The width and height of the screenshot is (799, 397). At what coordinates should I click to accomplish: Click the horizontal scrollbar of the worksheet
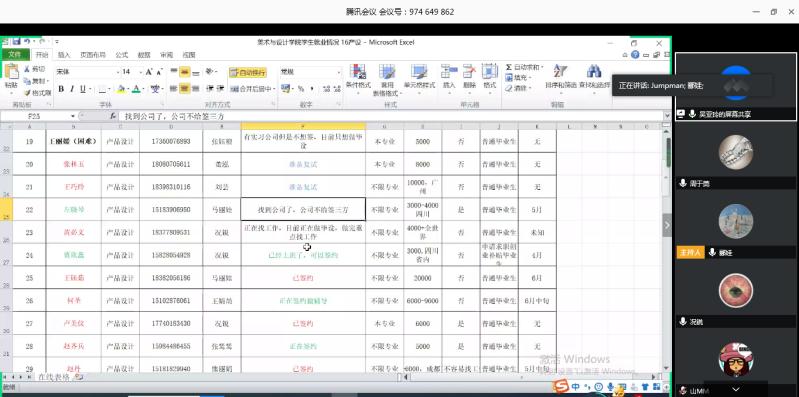click(x=530, y=377)
